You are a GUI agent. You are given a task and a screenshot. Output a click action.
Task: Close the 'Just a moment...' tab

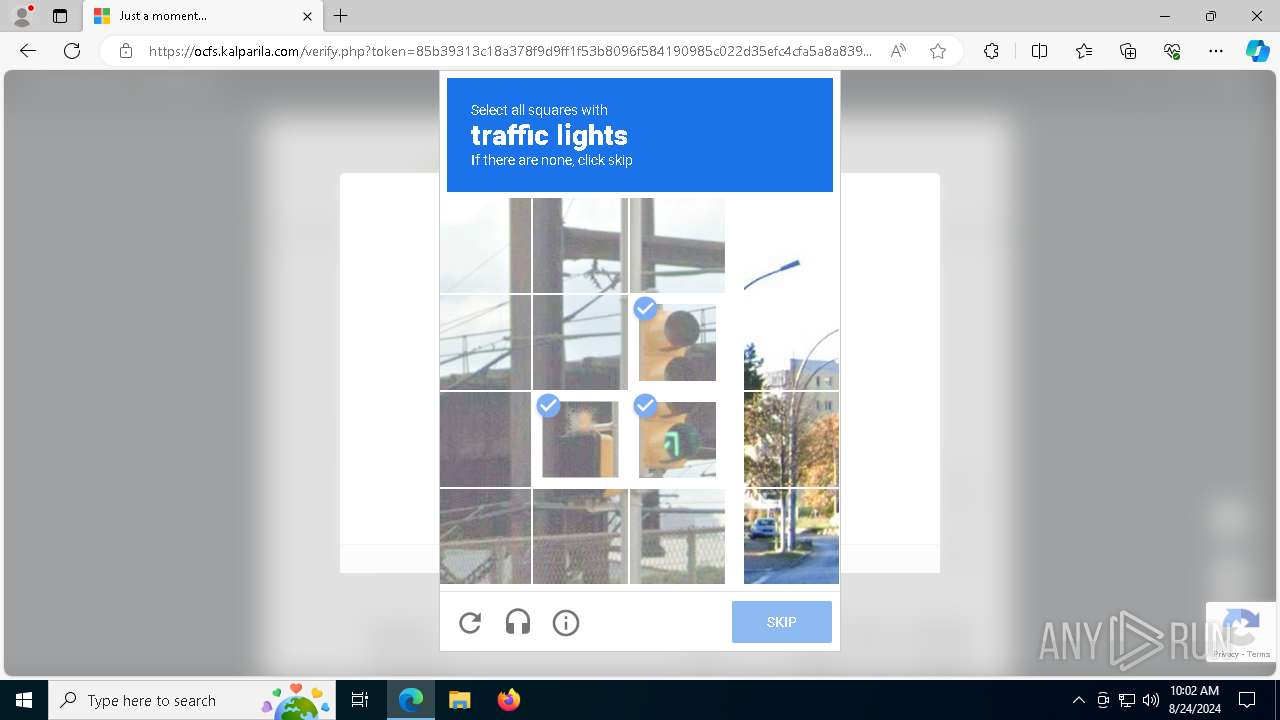point(307,16)
